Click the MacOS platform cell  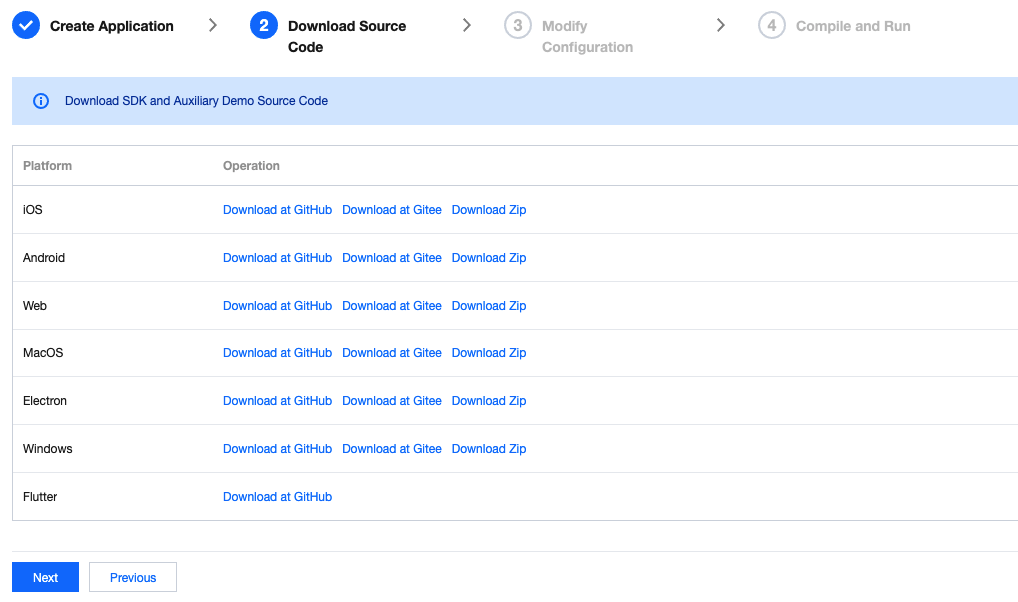(x=43, y=353)
